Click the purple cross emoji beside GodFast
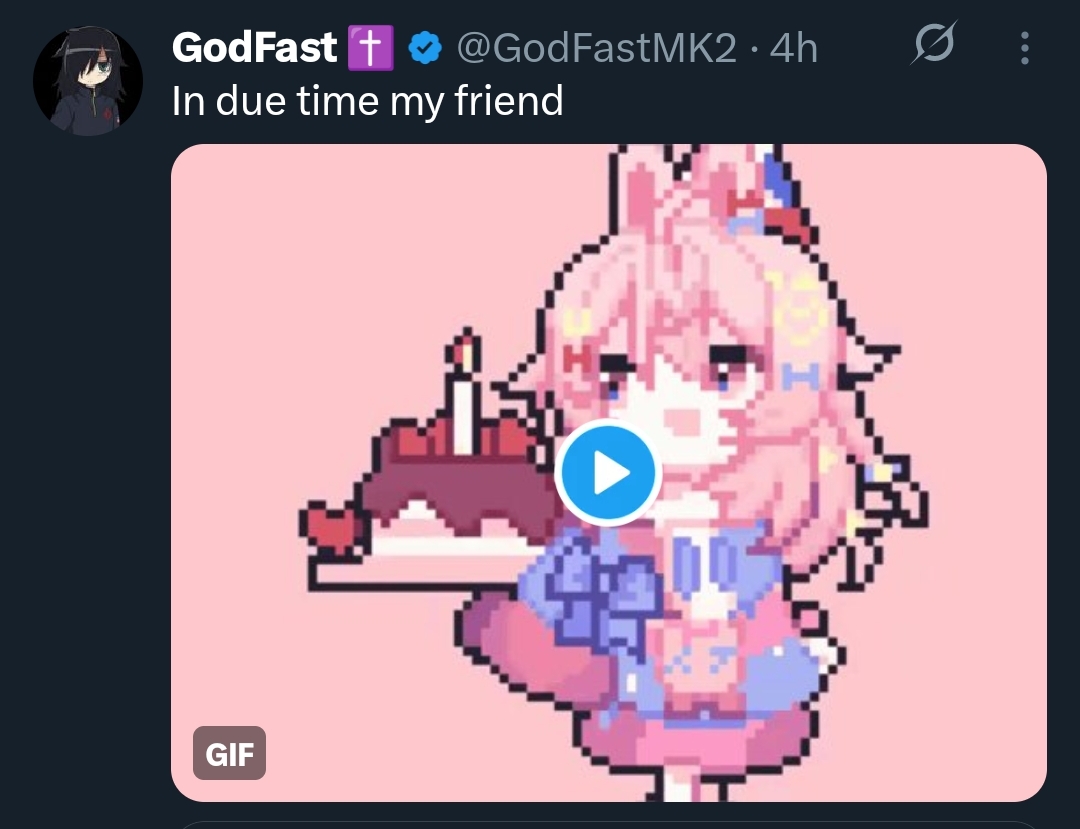 coord(371,48)
